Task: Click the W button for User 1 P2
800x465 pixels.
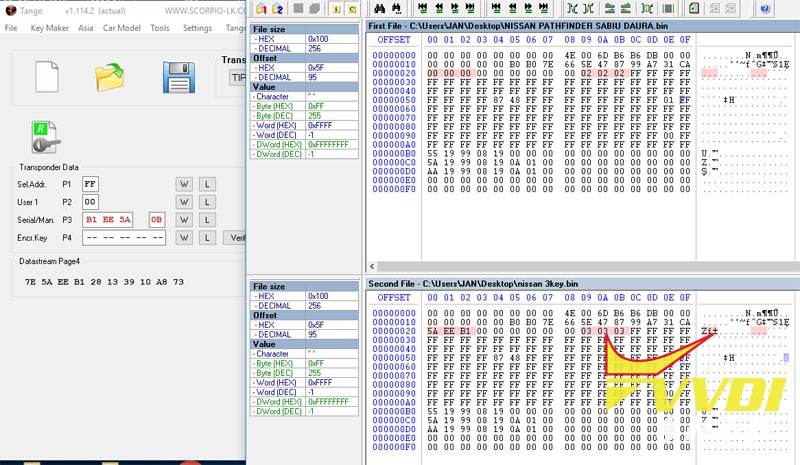Action: point(184,202)
